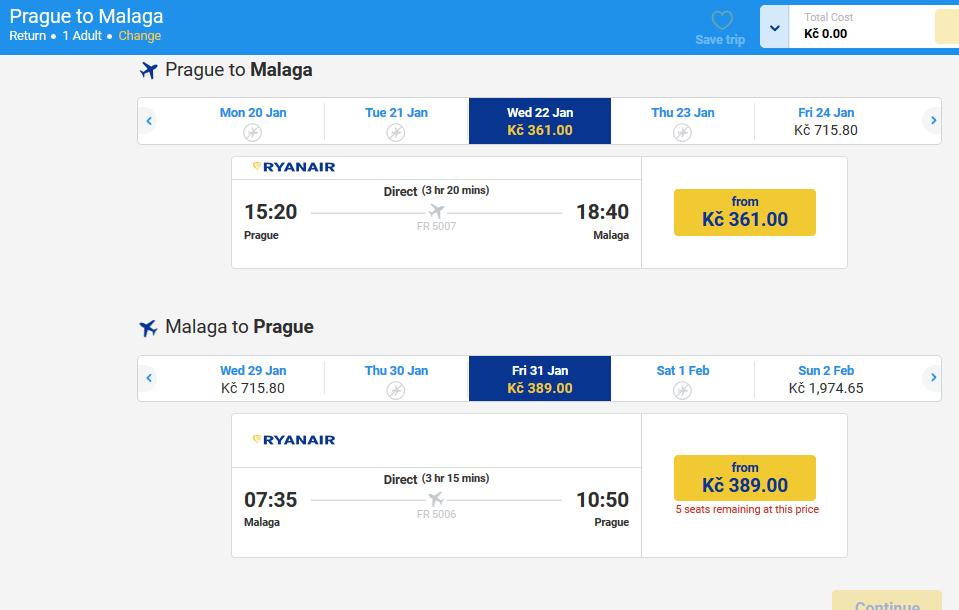Select the Wed 29 Jan return date tab
Screen dimensions: 959x610
[253, 379]
